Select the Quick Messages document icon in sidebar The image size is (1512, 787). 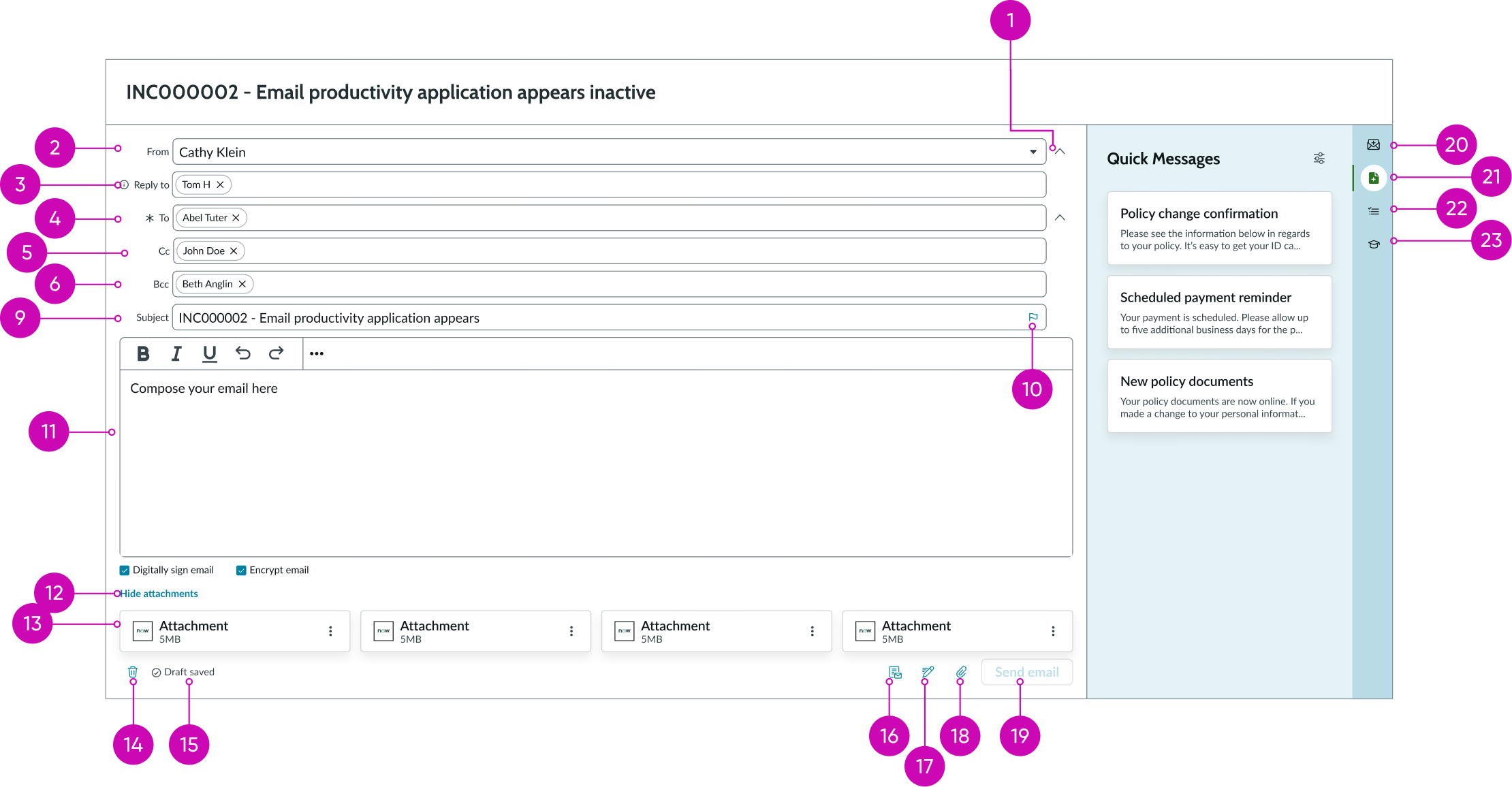[1374, 178]
